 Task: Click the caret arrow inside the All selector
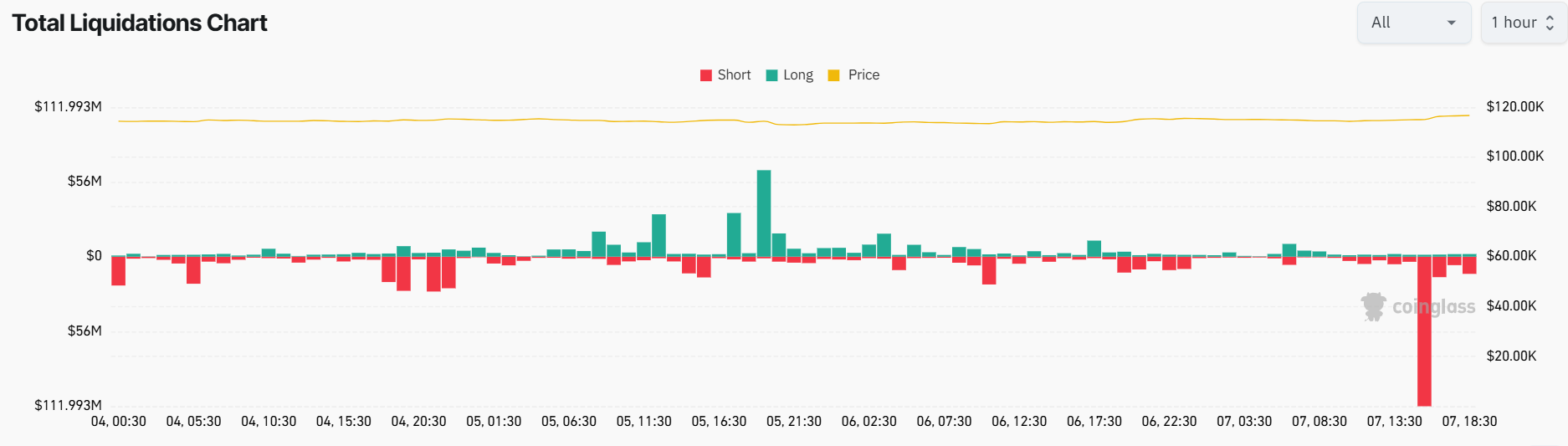pyautogui.click(x=1452, y=23)
